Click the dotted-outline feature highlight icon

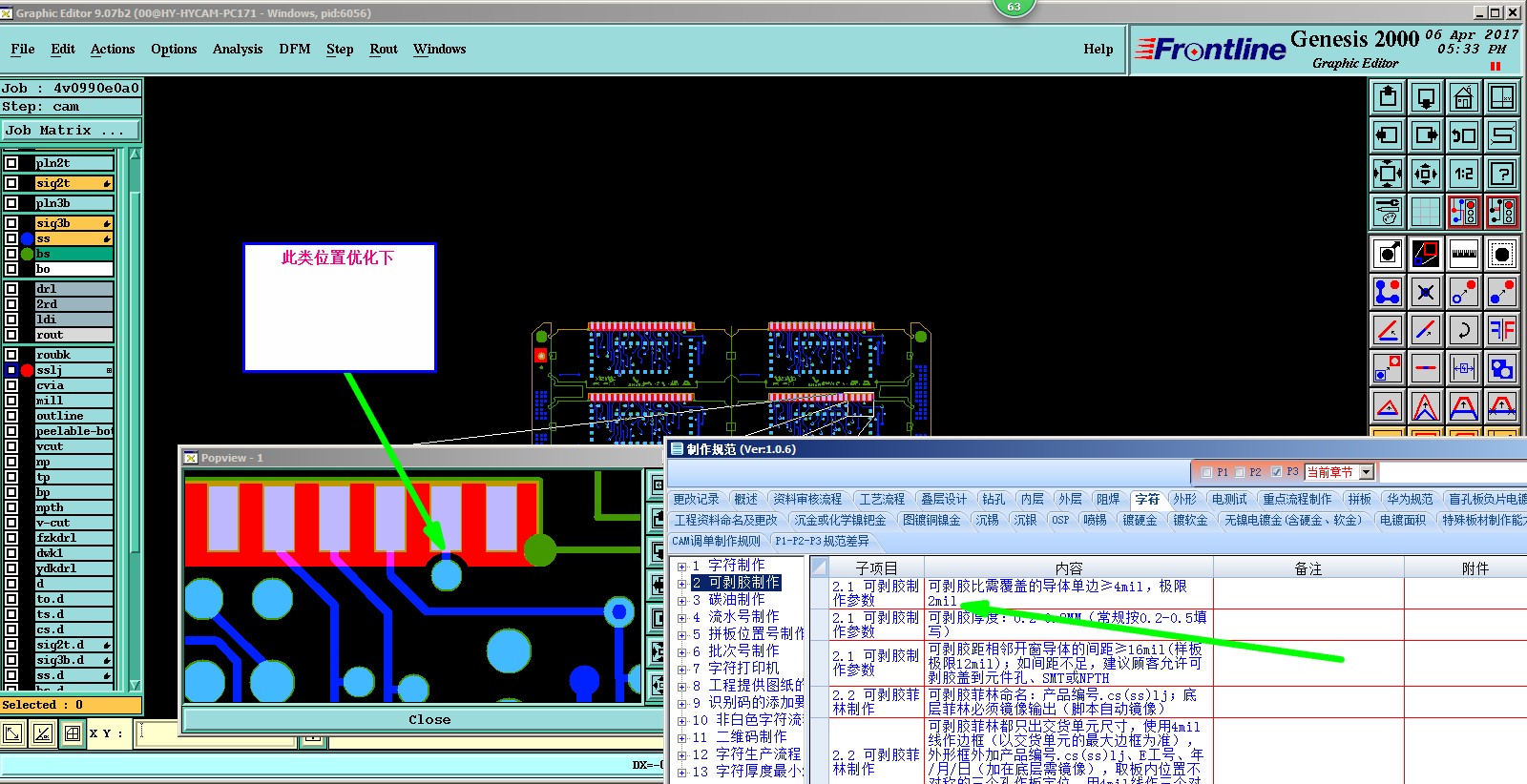[1502, 254]
